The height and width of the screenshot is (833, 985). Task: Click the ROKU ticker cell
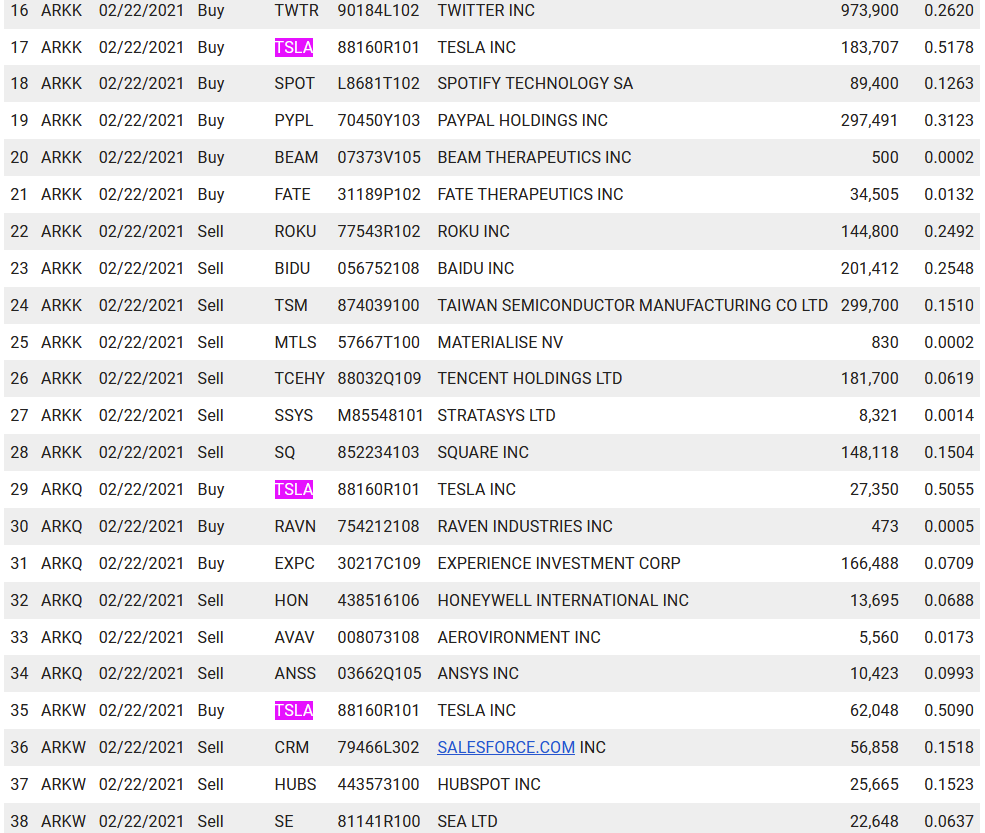295,231
